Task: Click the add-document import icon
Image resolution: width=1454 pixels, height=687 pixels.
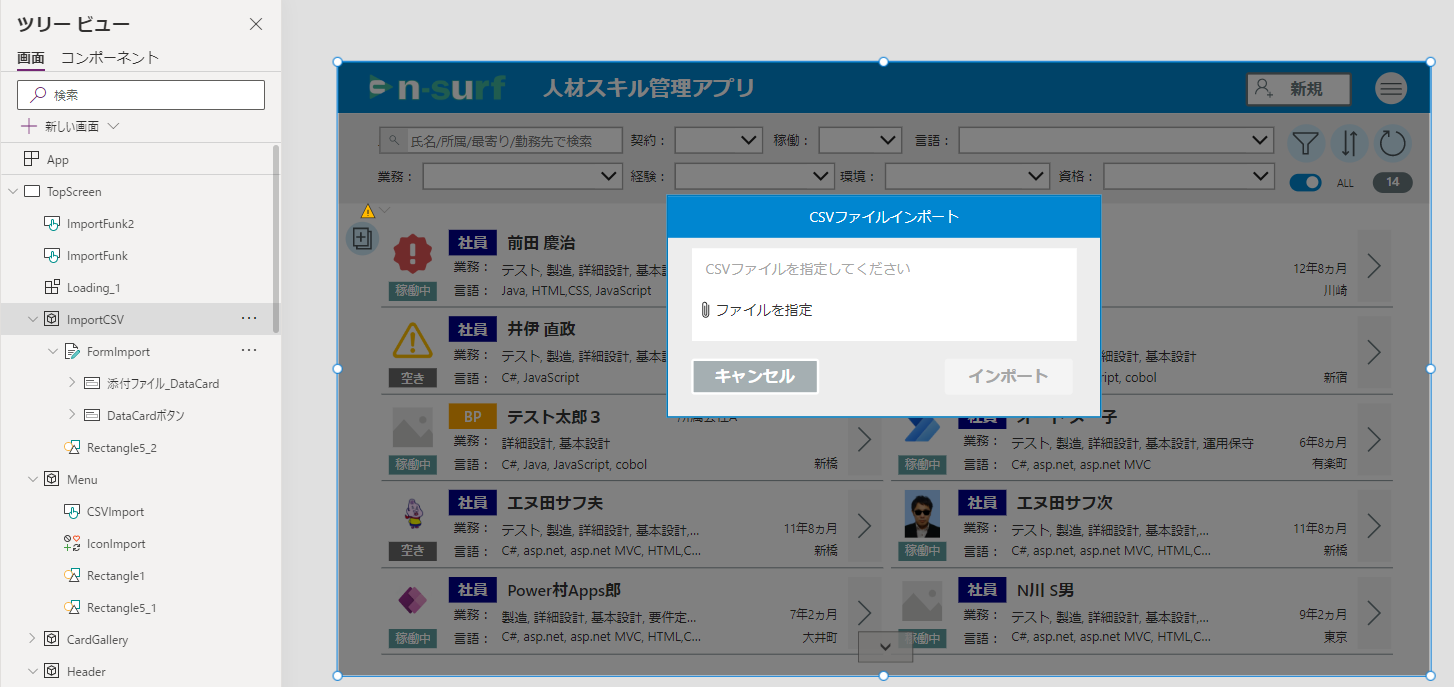Action: pos(362,238)
